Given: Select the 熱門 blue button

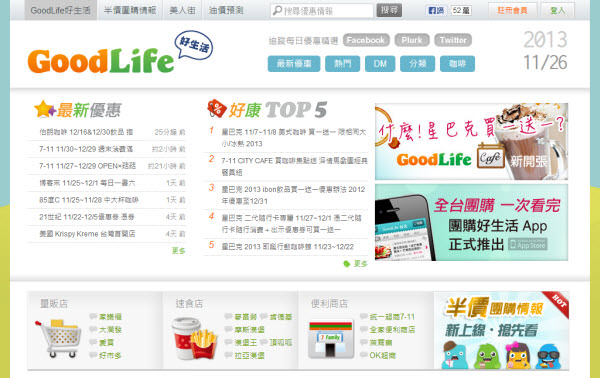Looking at the screenshot, I should pyautogui.click(x=342, y=64).
